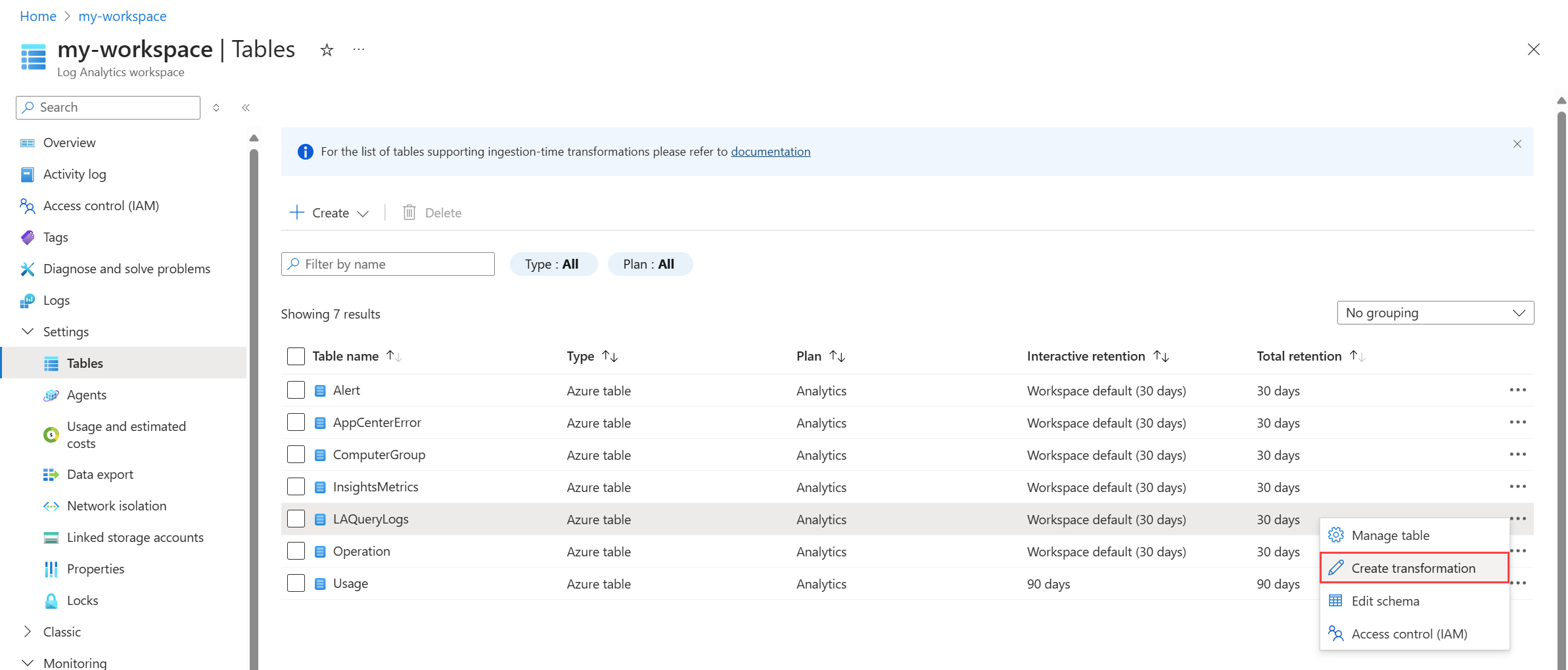Click the Delete trash icon
Image resolution: width=1568 pixels, height=670 pixels.
pyautogui.click(x=409, y=212)
